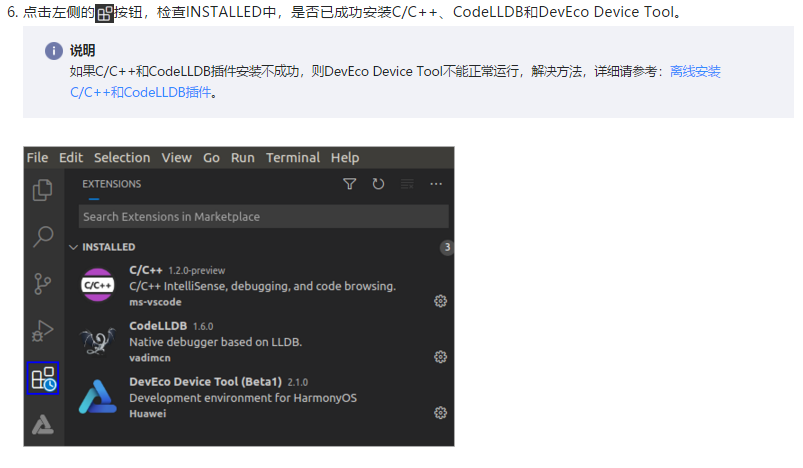The height and width of the screenshot is (468, 803).
Task: Open the Help menu
Action: 345,158
